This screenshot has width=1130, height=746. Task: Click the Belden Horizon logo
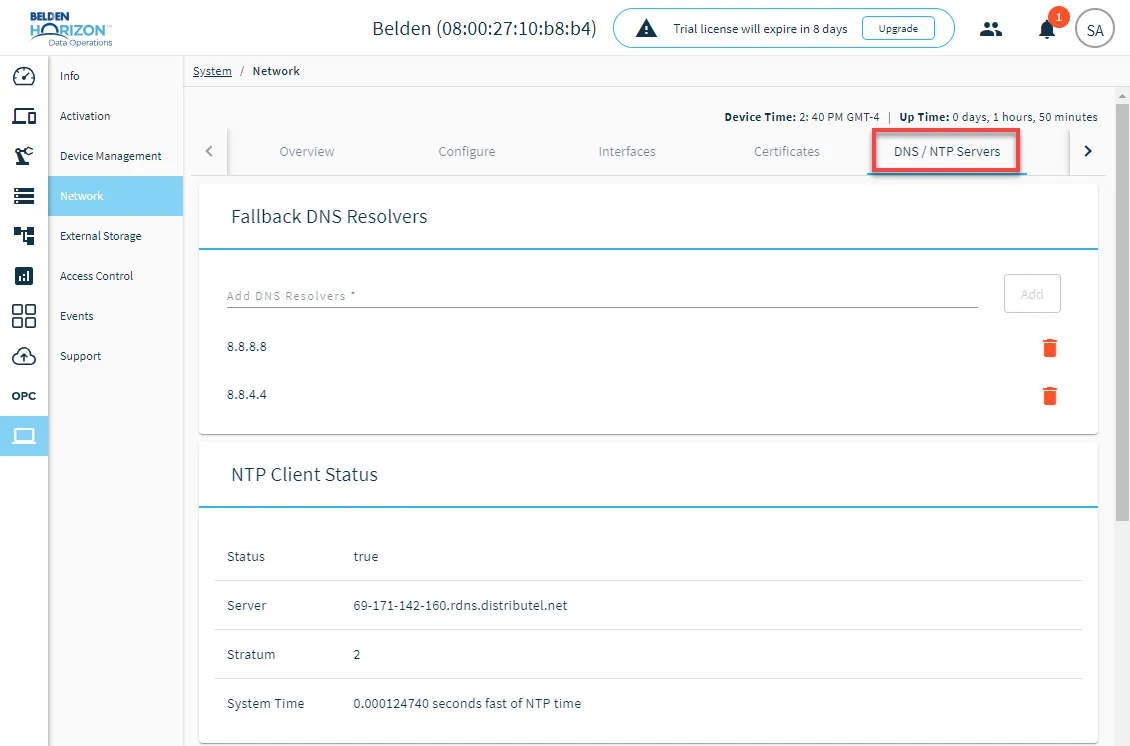point(71,29)
